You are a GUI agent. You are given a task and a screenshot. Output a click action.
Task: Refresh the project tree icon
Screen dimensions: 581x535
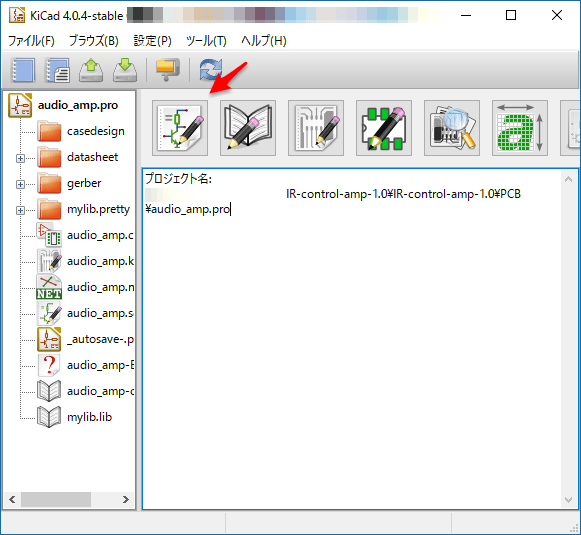[x=211, y=70]
